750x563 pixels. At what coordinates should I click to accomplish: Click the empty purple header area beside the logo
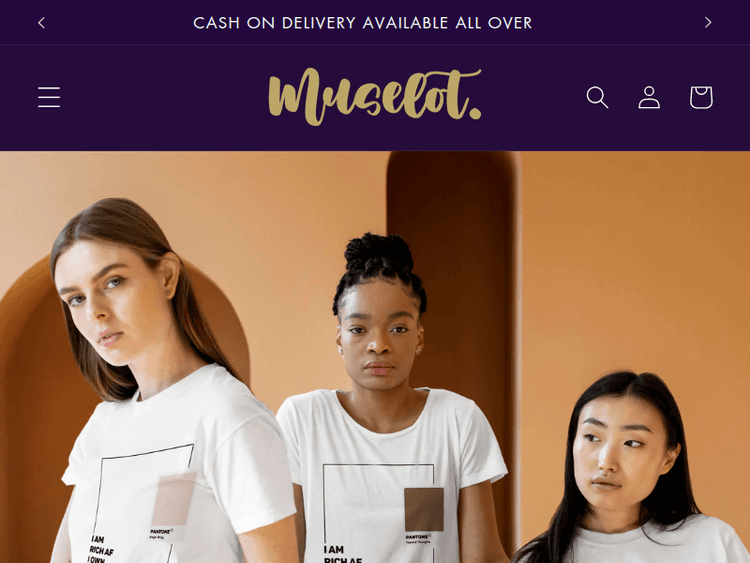(163, 97)
